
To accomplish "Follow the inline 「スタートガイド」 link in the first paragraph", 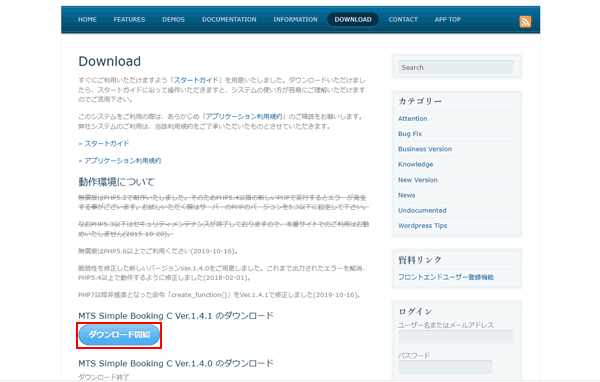I will point(196,80).
